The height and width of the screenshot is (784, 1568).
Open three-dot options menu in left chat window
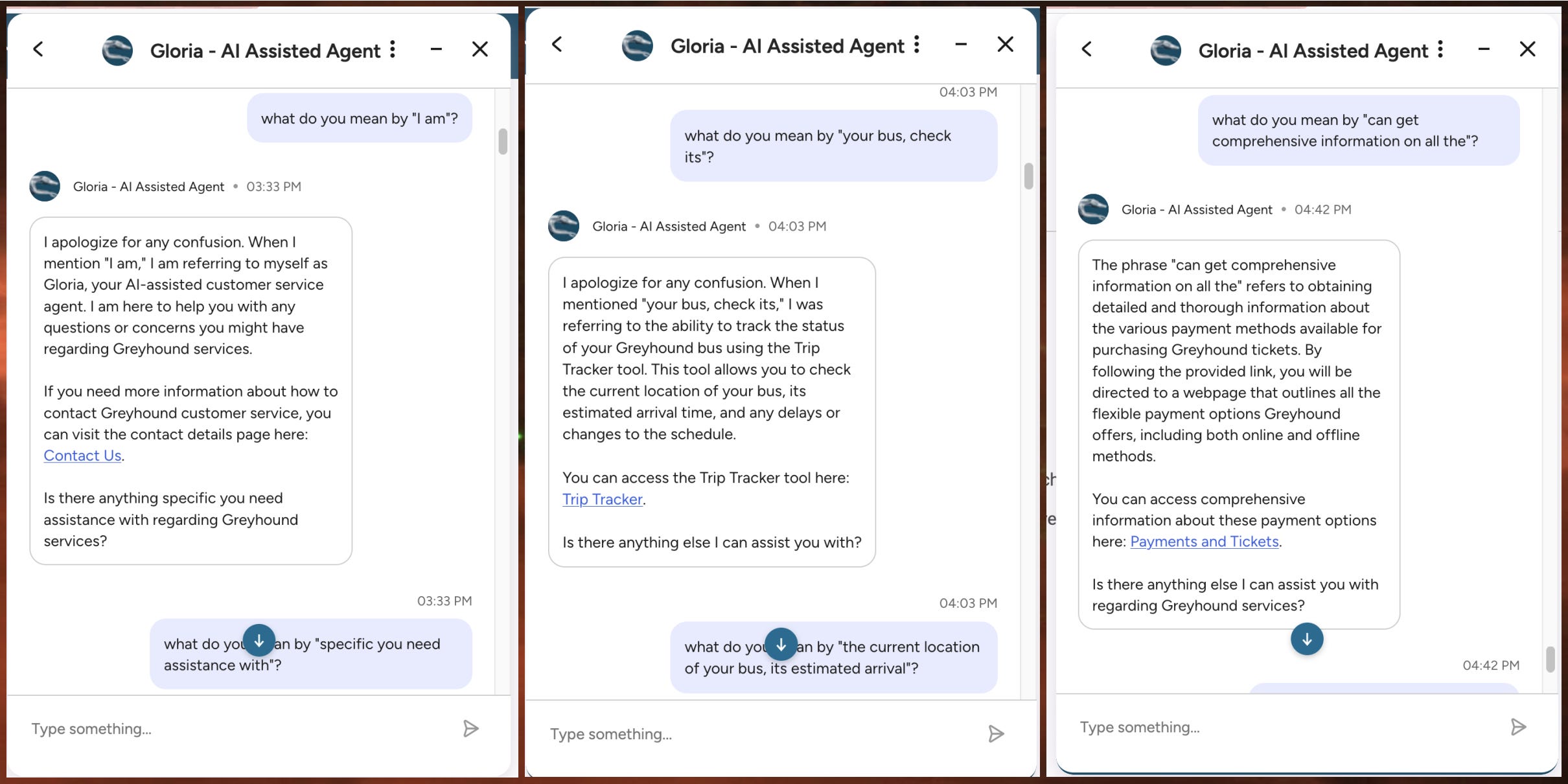pyautogui.click(x=393, y=49)
